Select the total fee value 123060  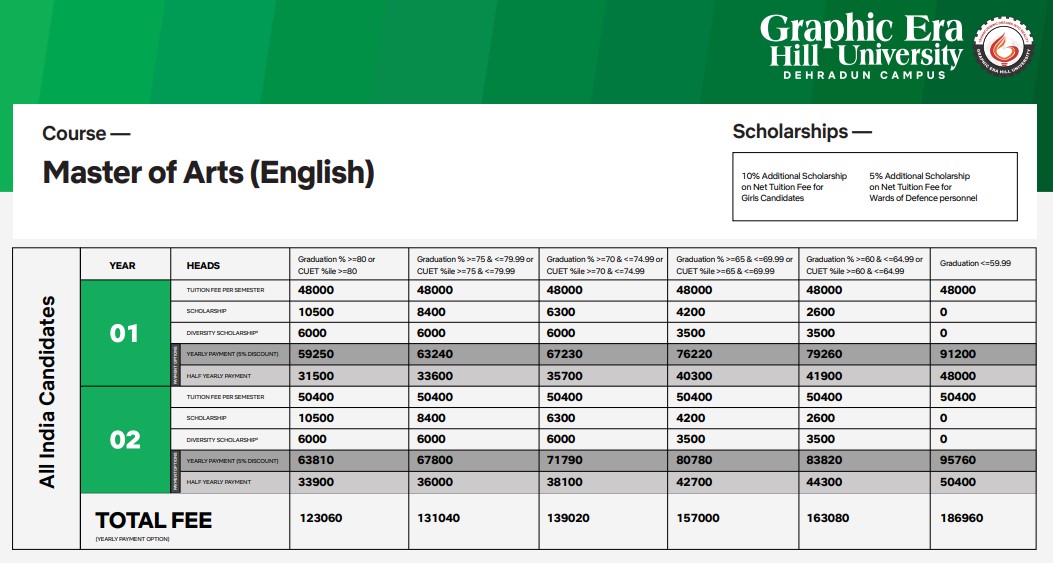coord(320,518)
